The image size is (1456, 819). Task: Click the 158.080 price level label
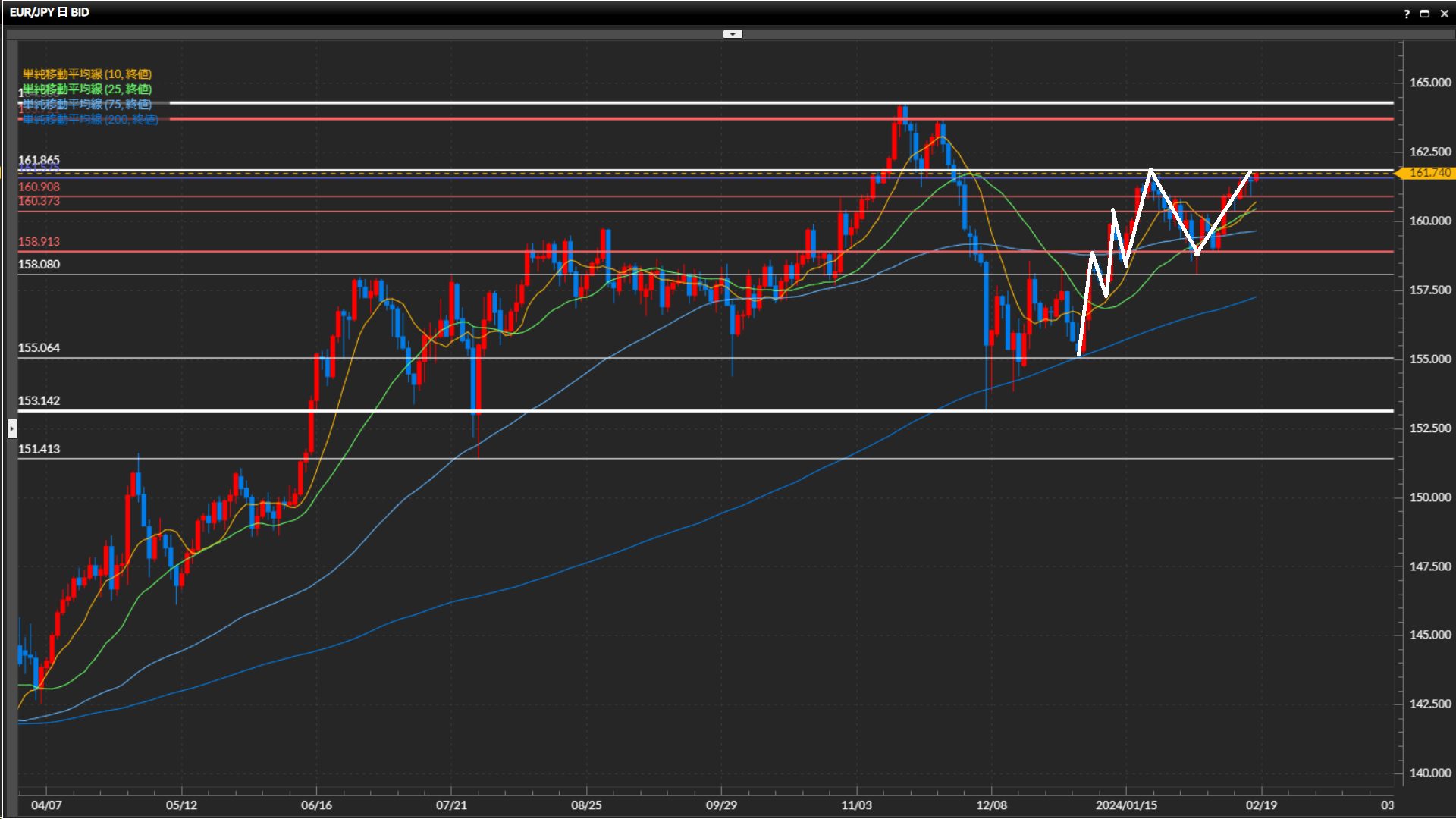click(x=39, y=265)
